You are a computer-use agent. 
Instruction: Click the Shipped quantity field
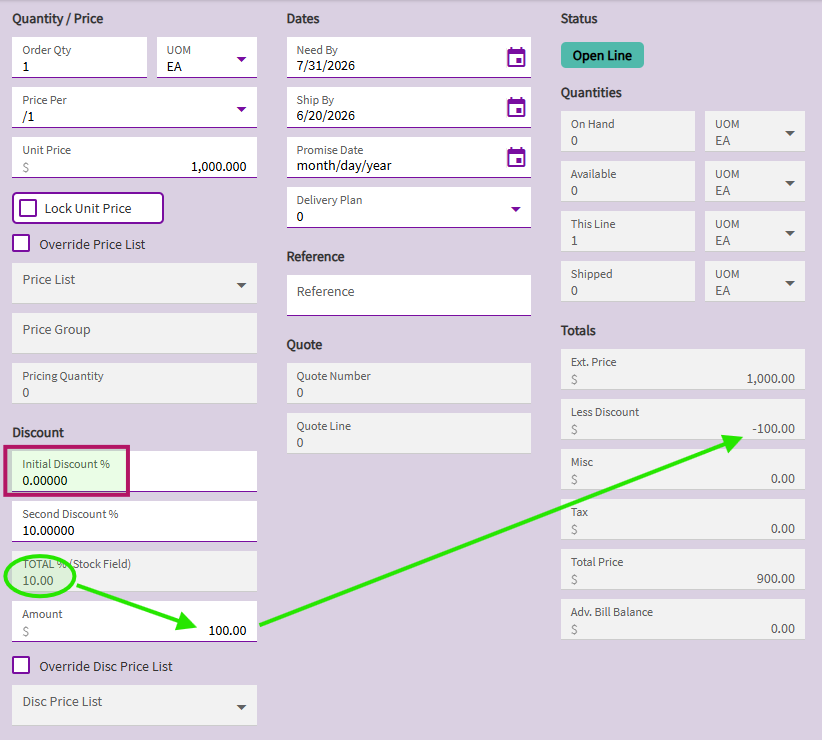[x=628, y=281]
